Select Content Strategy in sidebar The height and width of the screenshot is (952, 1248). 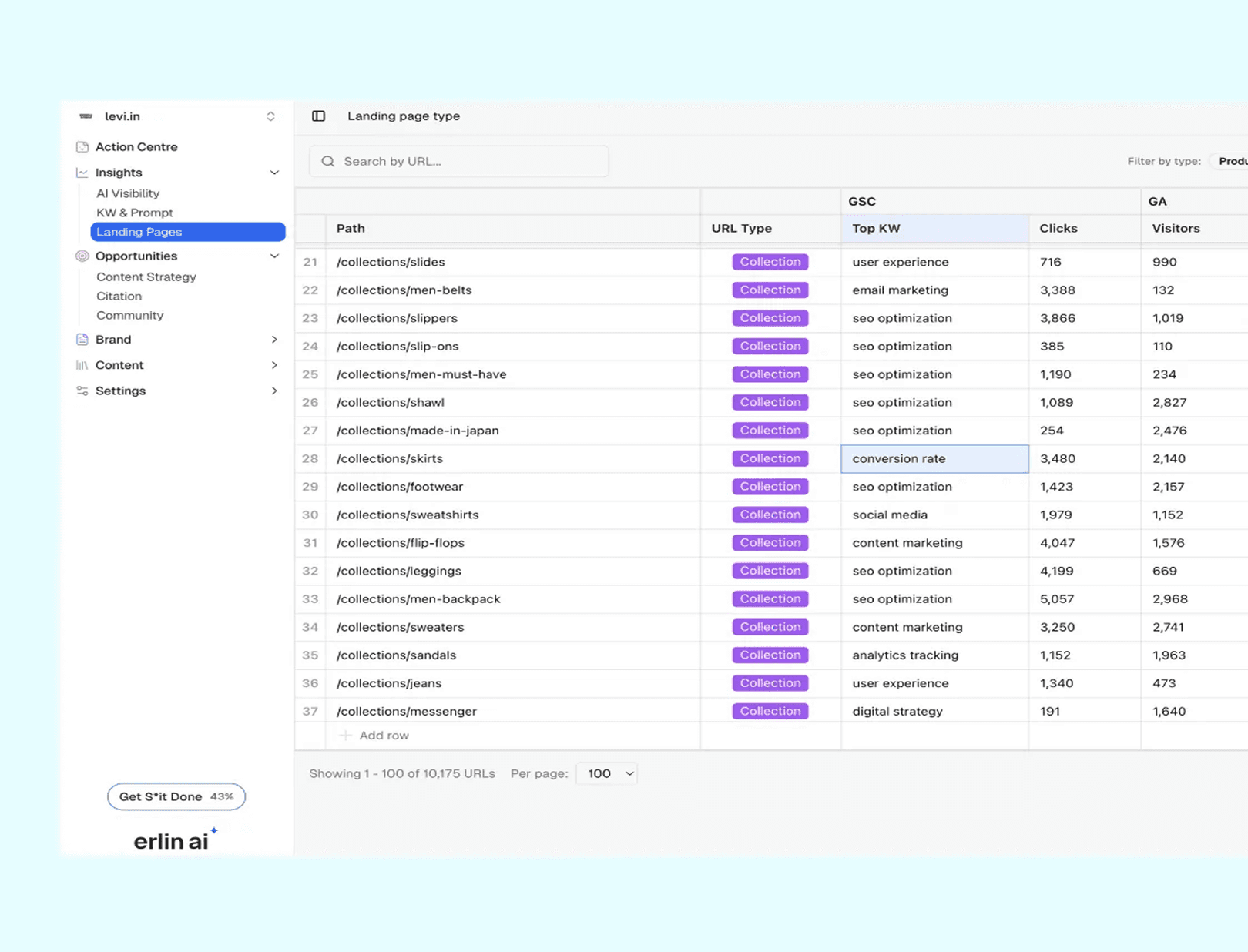(x=146, y=277)
